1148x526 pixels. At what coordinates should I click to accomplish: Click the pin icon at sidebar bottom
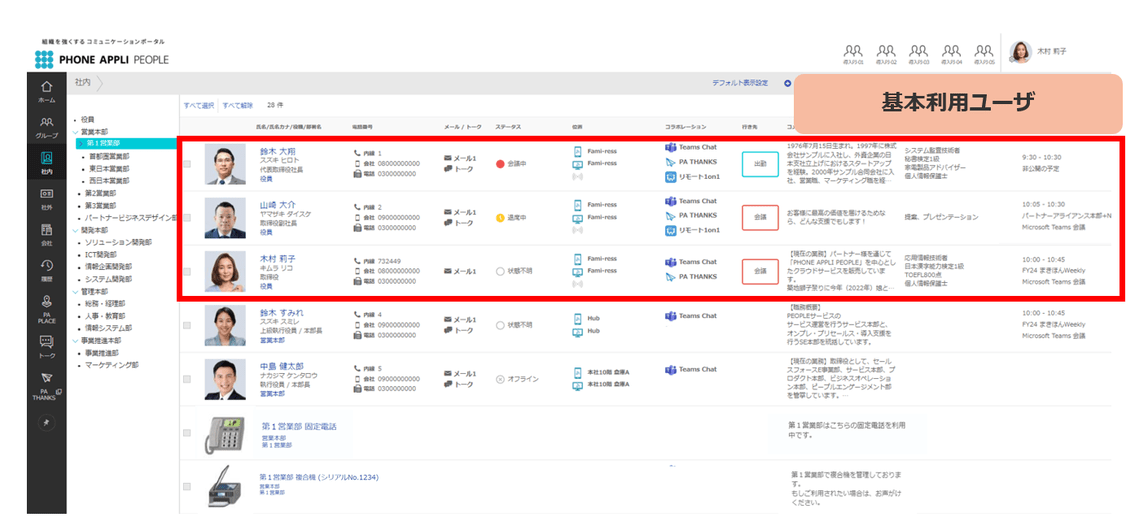click(46, 424)
